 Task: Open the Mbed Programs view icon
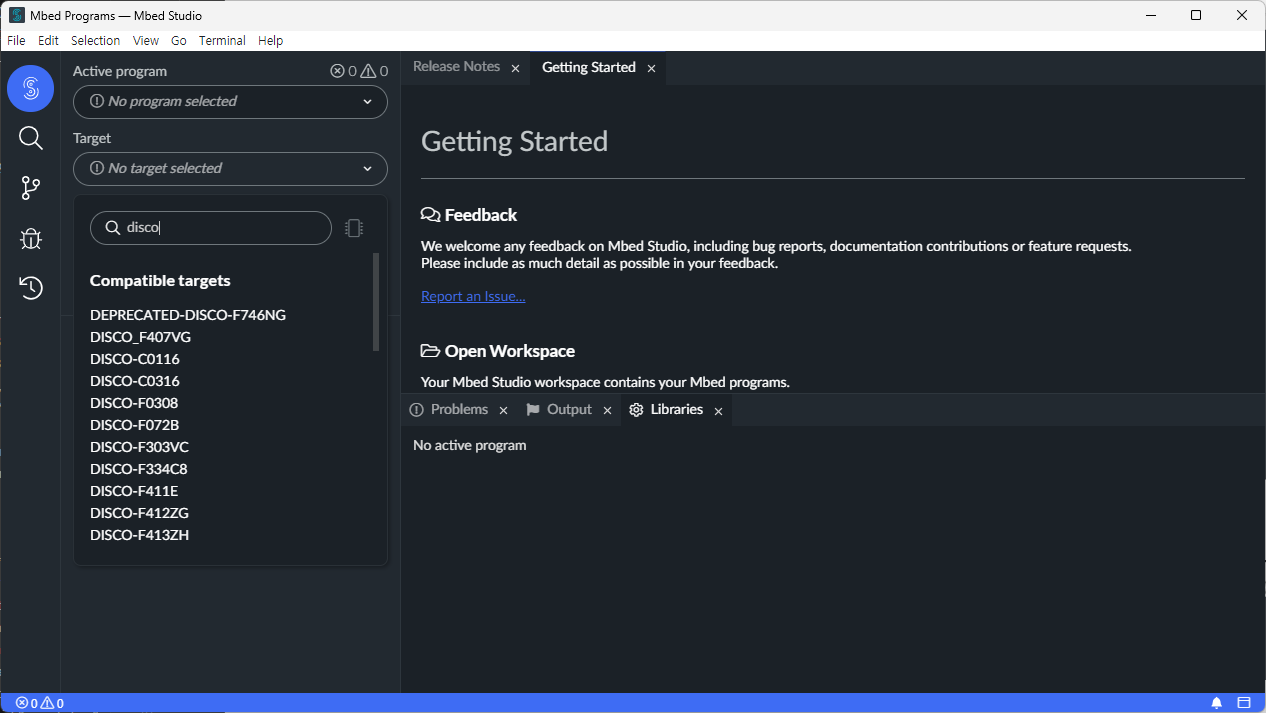click(x=30, y=89)
